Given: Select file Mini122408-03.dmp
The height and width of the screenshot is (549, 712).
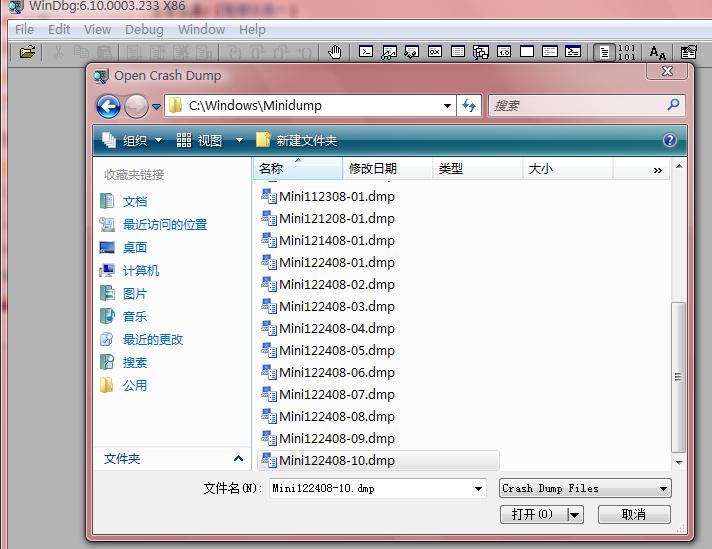Looking at the screenshot, I should pos(328,307).
